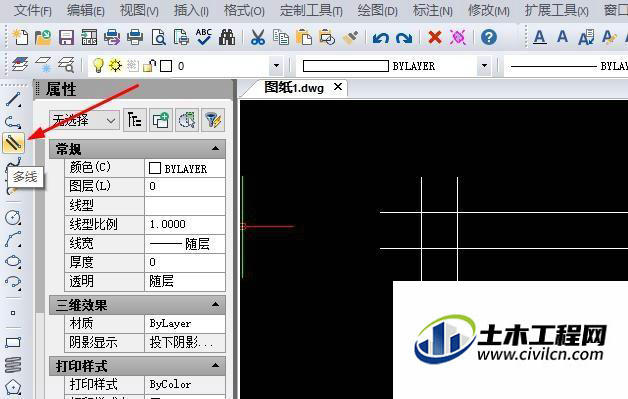Select the match properties brush icon
This screenshot has width=628, height=399.
coord(350,37)
